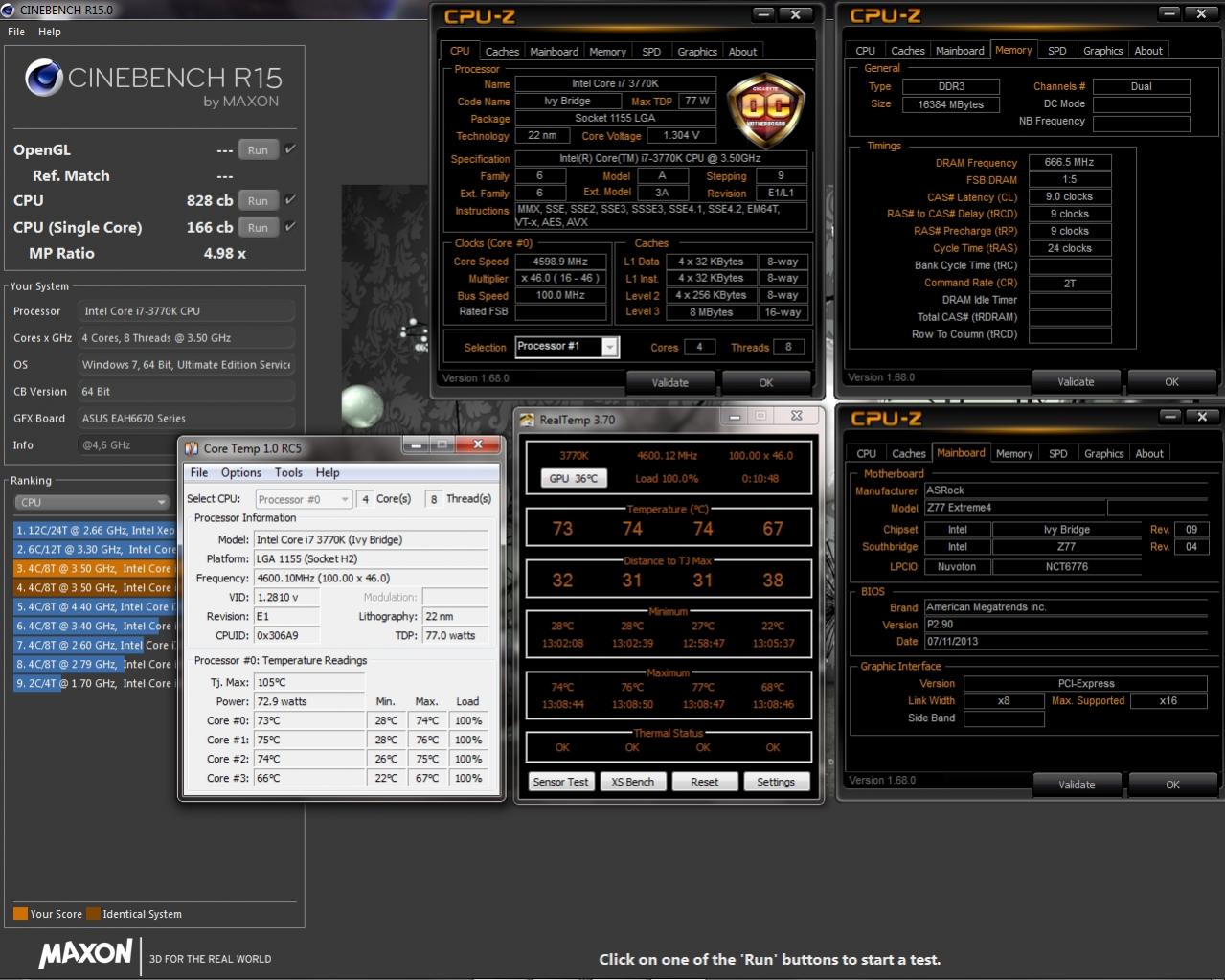The width and height of the screenshot is (1225, 980).
Task: Click Sensor Test in RealTemp
Action: (x=560, y=782)
